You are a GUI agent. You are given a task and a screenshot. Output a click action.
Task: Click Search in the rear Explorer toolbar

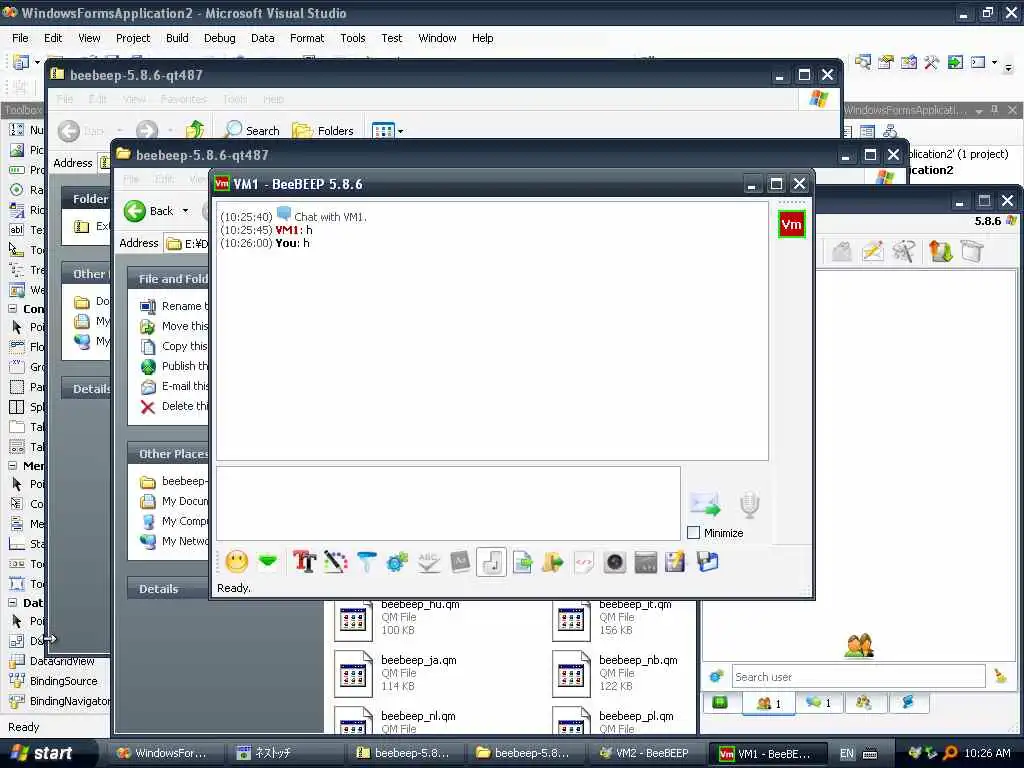(x=252, y=131)
